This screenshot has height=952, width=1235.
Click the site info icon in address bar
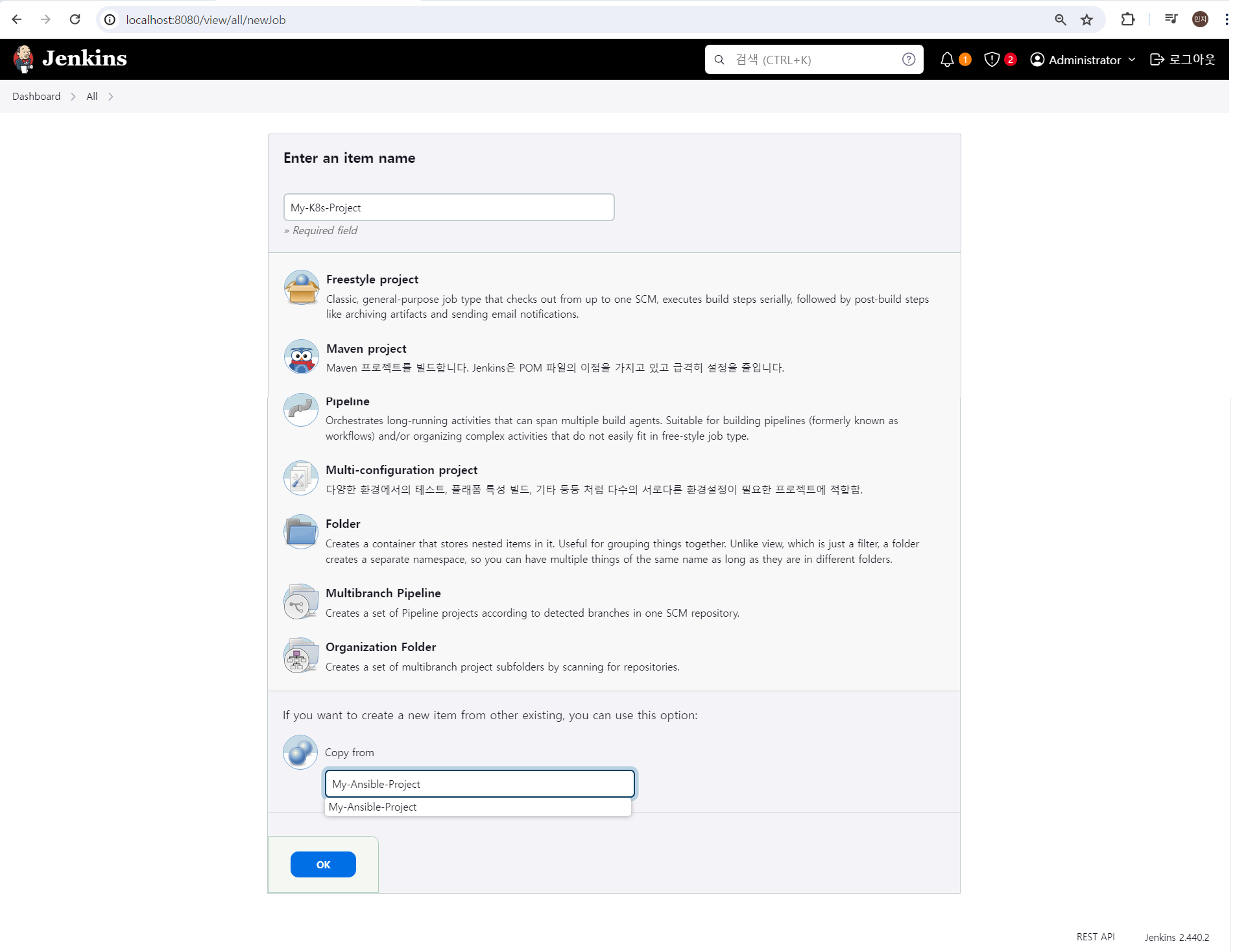(x=110, y=19)
